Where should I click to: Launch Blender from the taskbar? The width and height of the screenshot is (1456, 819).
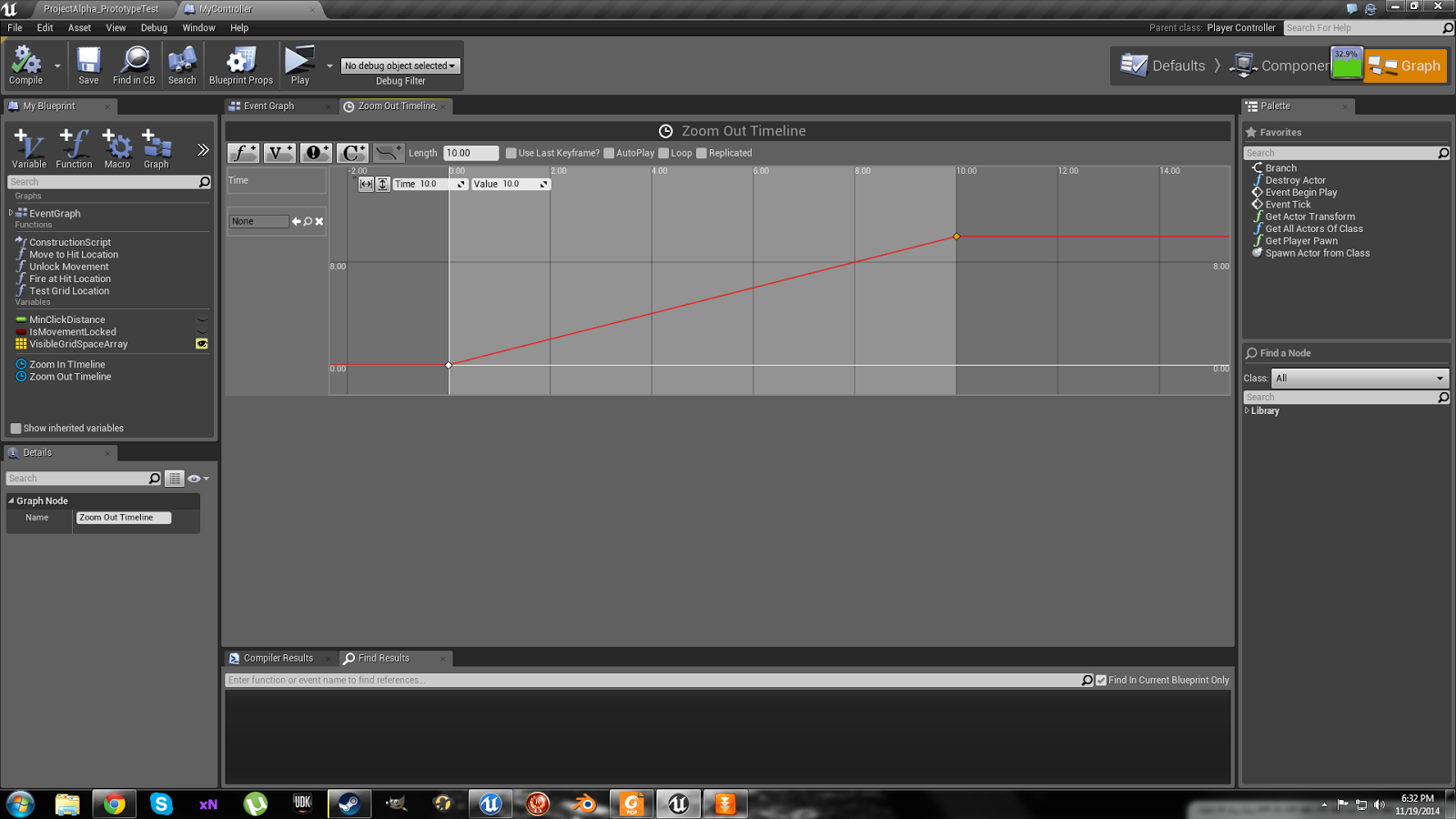click(584, 804)
